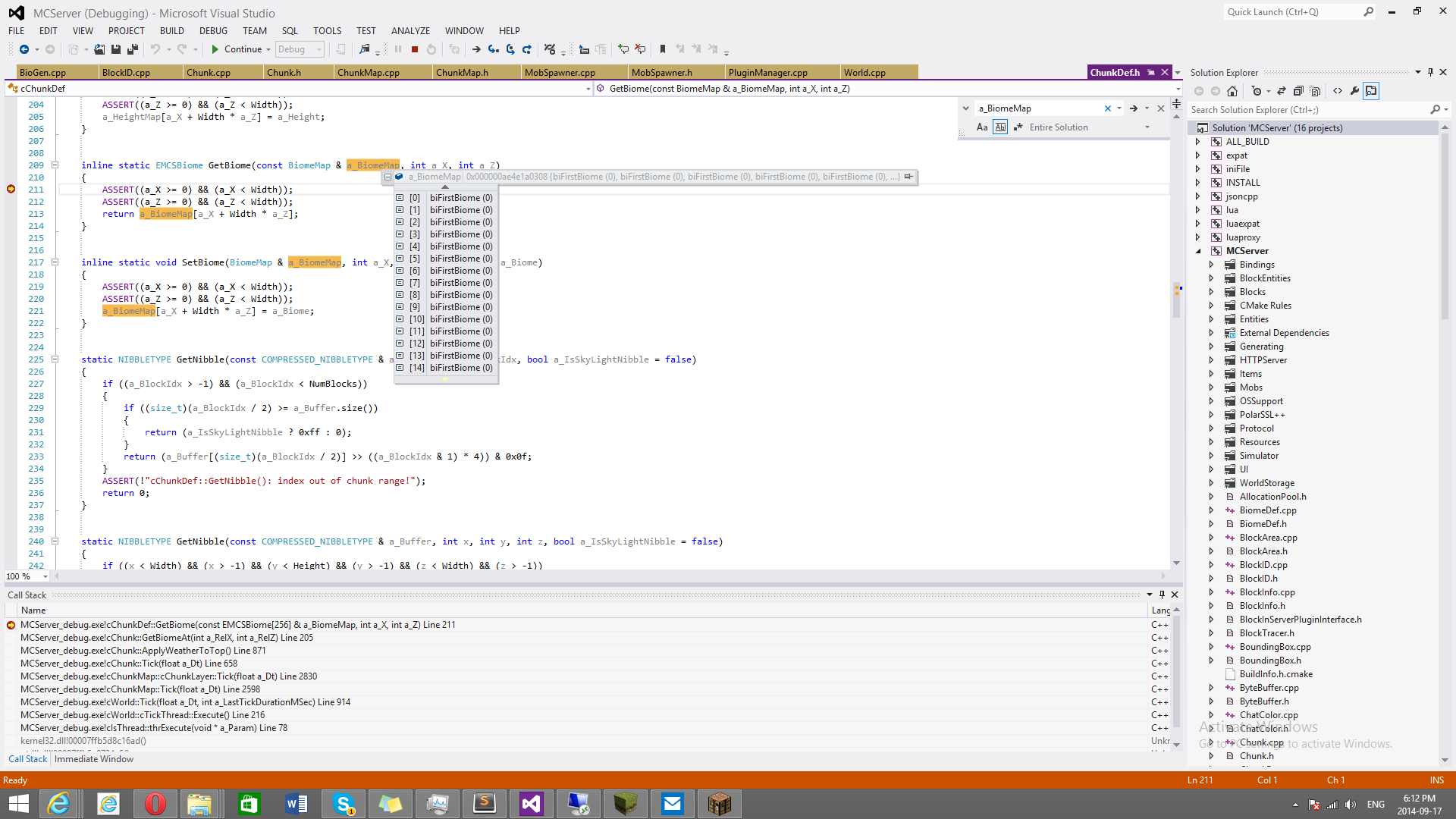
Task: Click the Continue debug button
Action: pos(236,49)
